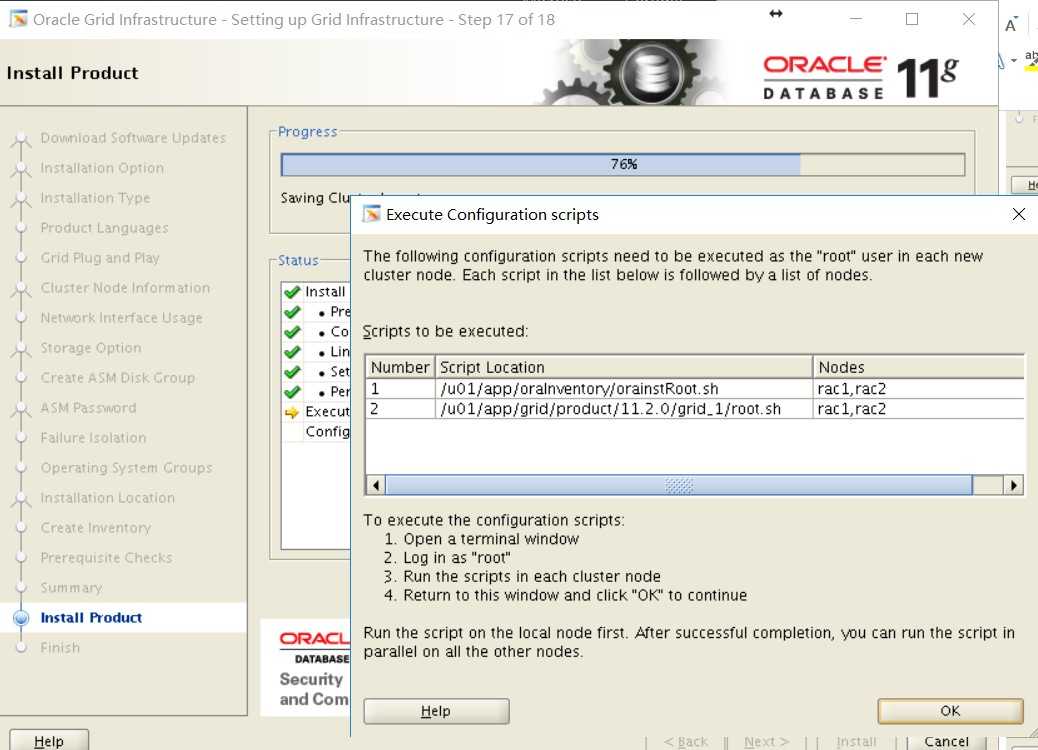The image size is (1038, 750).
Task: Select the Nodes column header
Action: [919, 367]
